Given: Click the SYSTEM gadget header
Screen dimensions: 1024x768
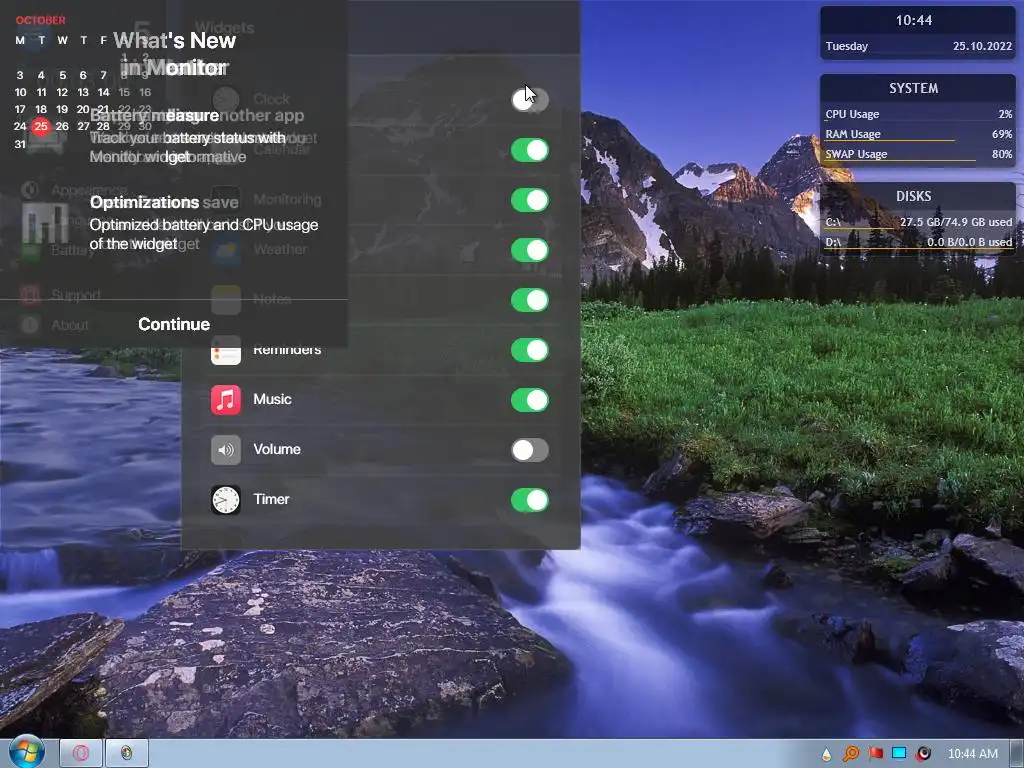Looking at the screenshot, I should (914, 88).
